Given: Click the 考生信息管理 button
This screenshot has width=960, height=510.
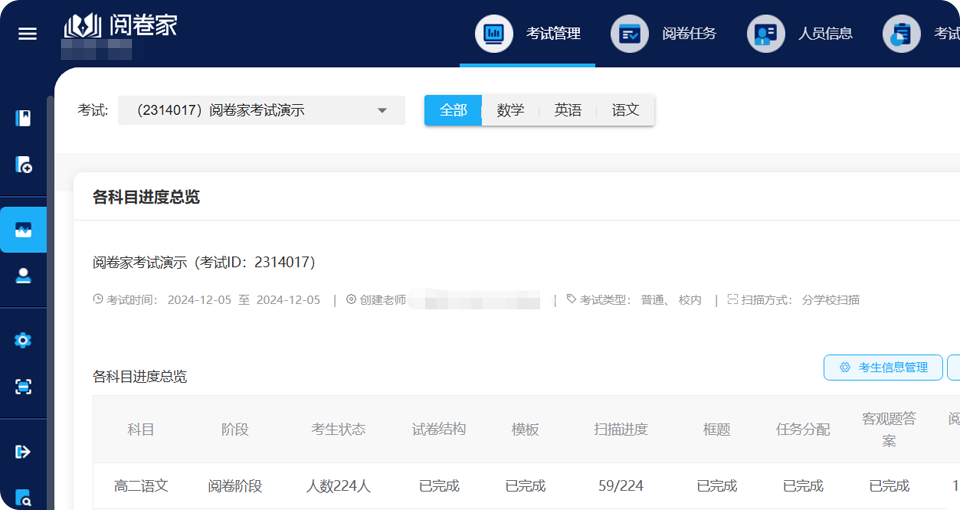Looking at the screenshot, I should (x=883, y=367).
